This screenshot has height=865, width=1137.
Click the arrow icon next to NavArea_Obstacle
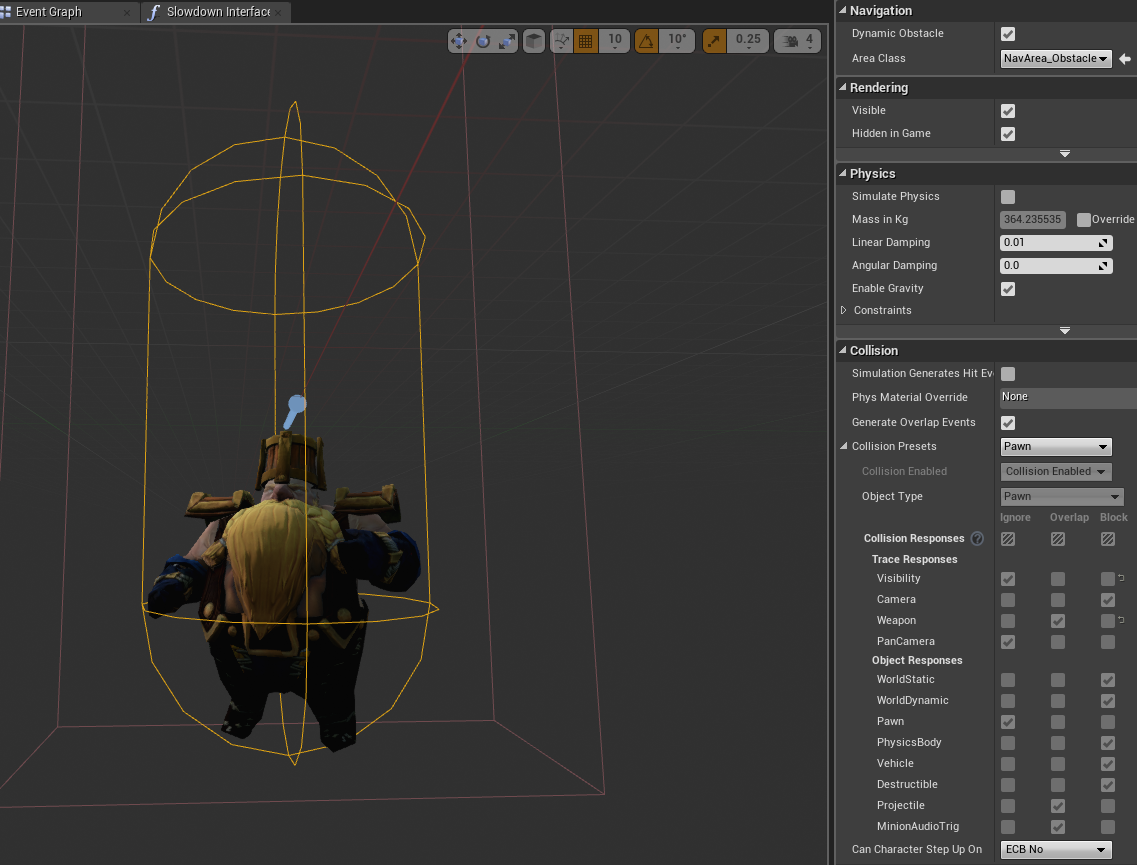[x=1125, y=59]
